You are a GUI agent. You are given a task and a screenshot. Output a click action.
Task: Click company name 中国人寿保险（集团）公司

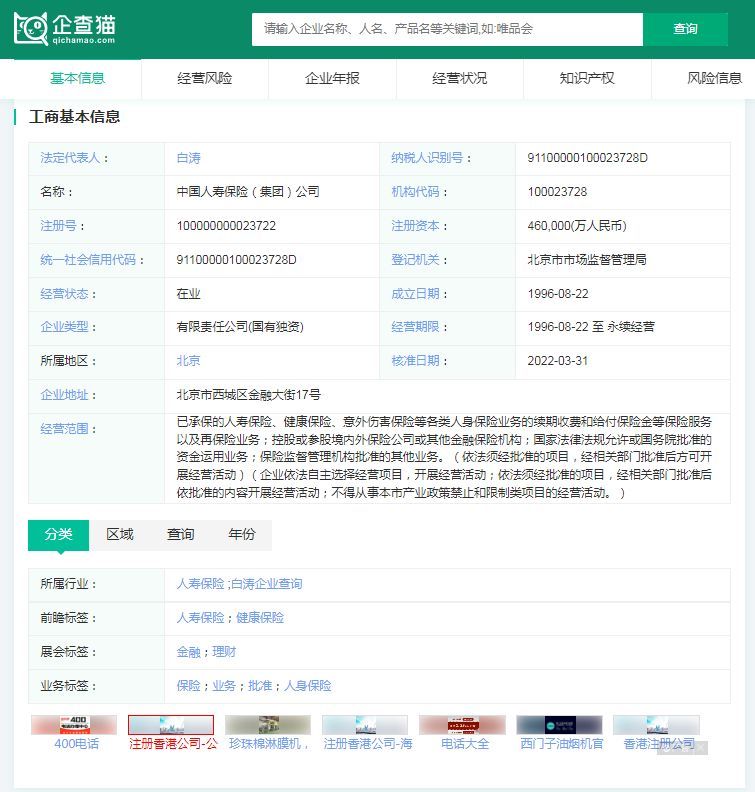coord(248,192)
